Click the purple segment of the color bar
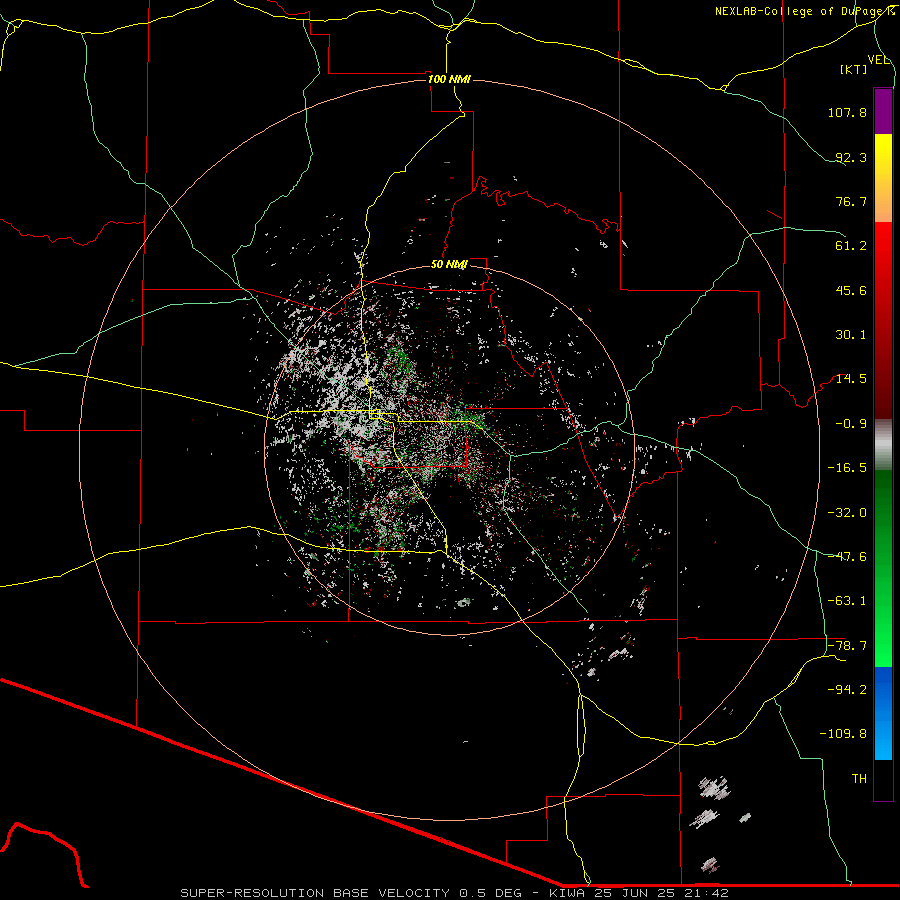This screenshot has height=900, width=900. tap(883, 111)
